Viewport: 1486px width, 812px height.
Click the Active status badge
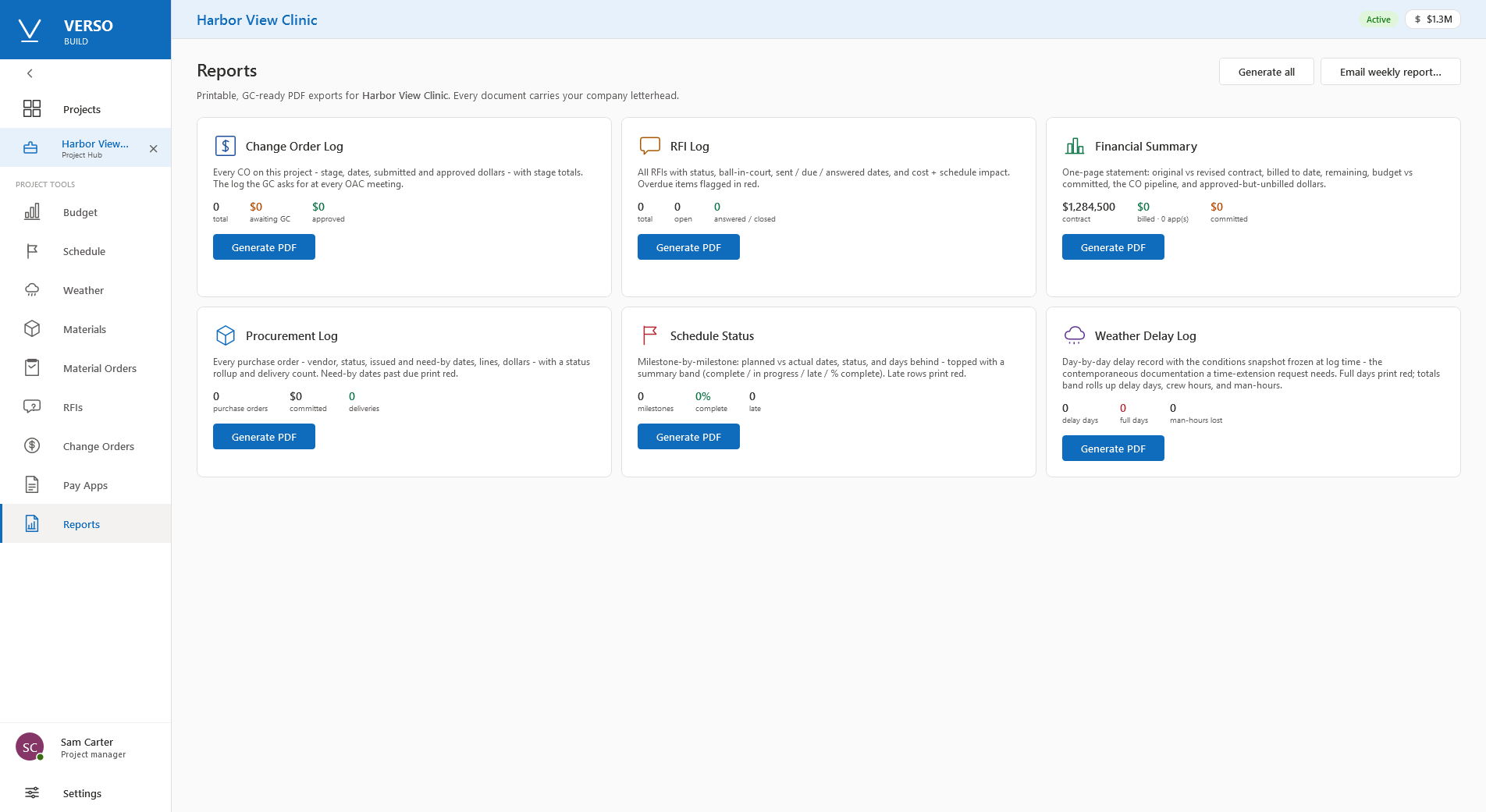(1378, 20)
